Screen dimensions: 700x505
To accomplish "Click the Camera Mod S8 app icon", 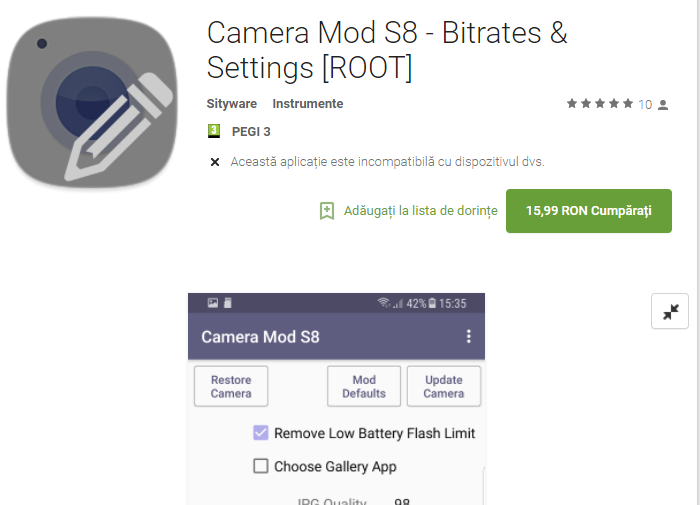I will [92, 104].
